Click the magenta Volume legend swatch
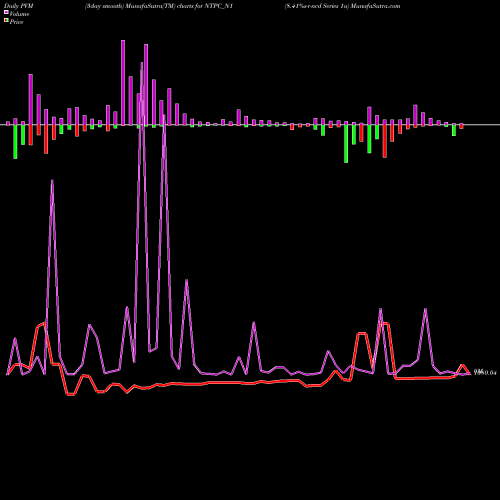Viewport: 500px width, 500px height. 6,12
